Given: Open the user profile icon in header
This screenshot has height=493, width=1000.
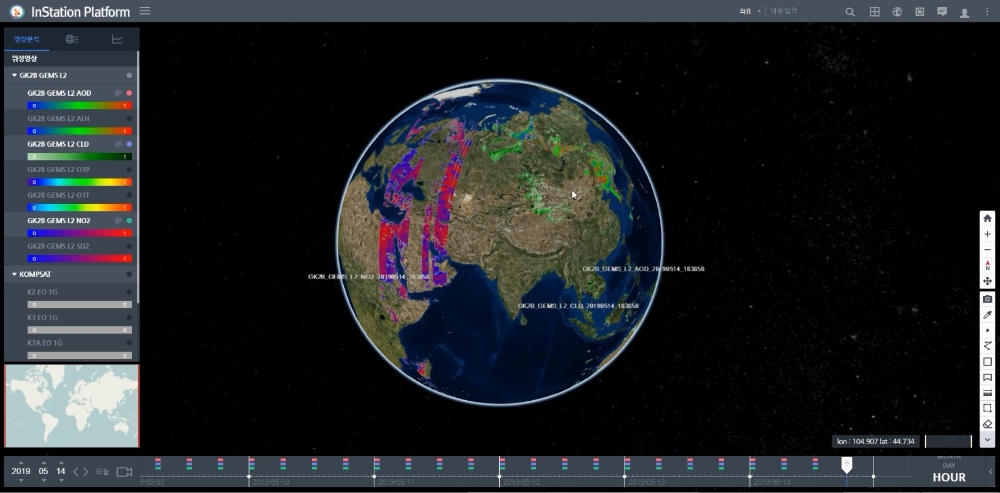Looking at the screenshot, I should tap(964, 12).
